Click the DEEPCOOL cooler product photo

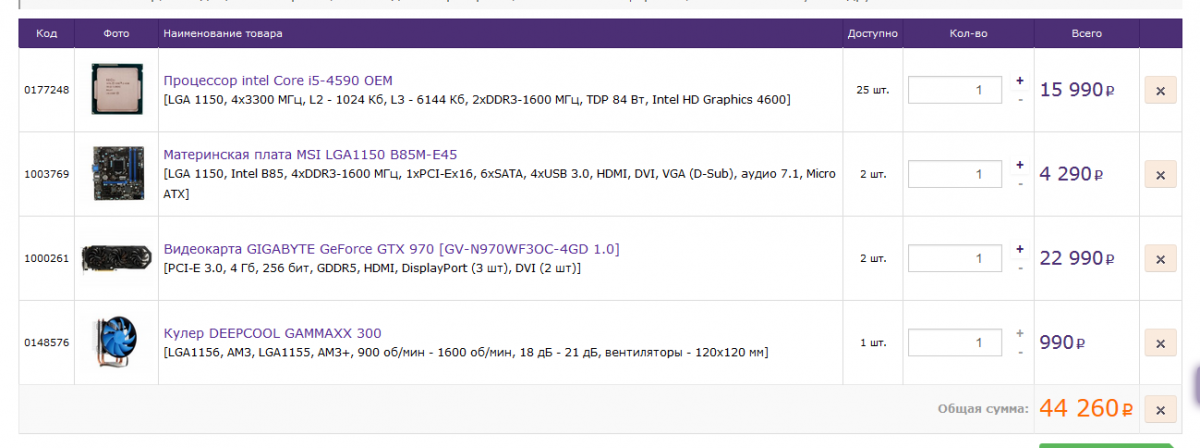pyautogui.click(x=116, y=343)
